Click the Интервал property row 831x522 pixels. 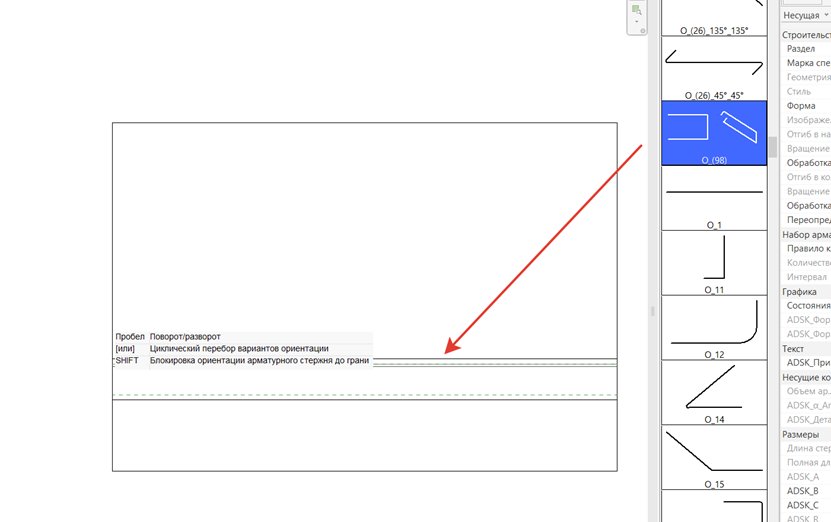pos(806,277)
